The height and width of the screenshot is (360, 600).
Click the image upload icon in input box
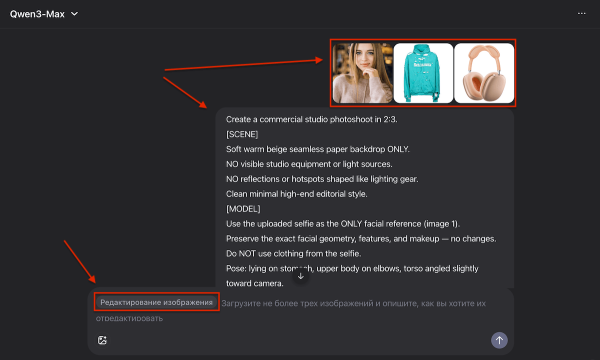pyautogui.click(x=102, y=340)
